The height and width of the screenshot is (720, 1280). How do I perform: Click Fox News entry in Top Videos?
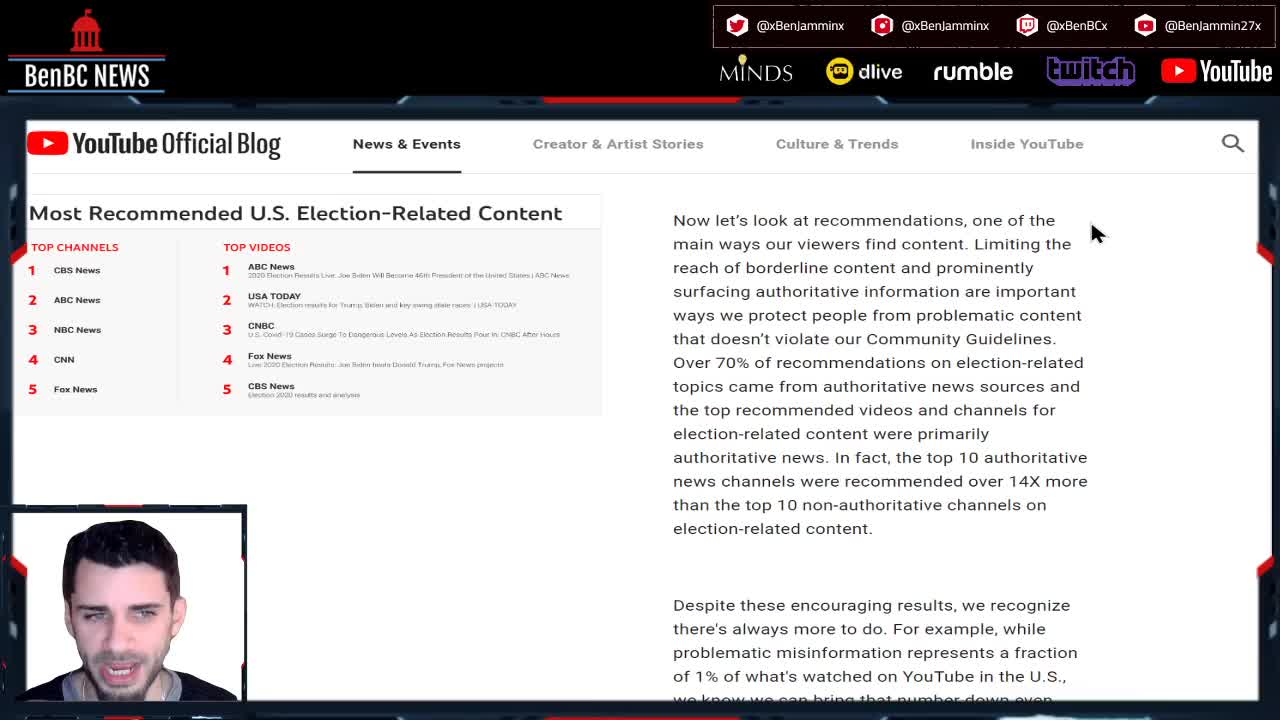tap(375, 359)
